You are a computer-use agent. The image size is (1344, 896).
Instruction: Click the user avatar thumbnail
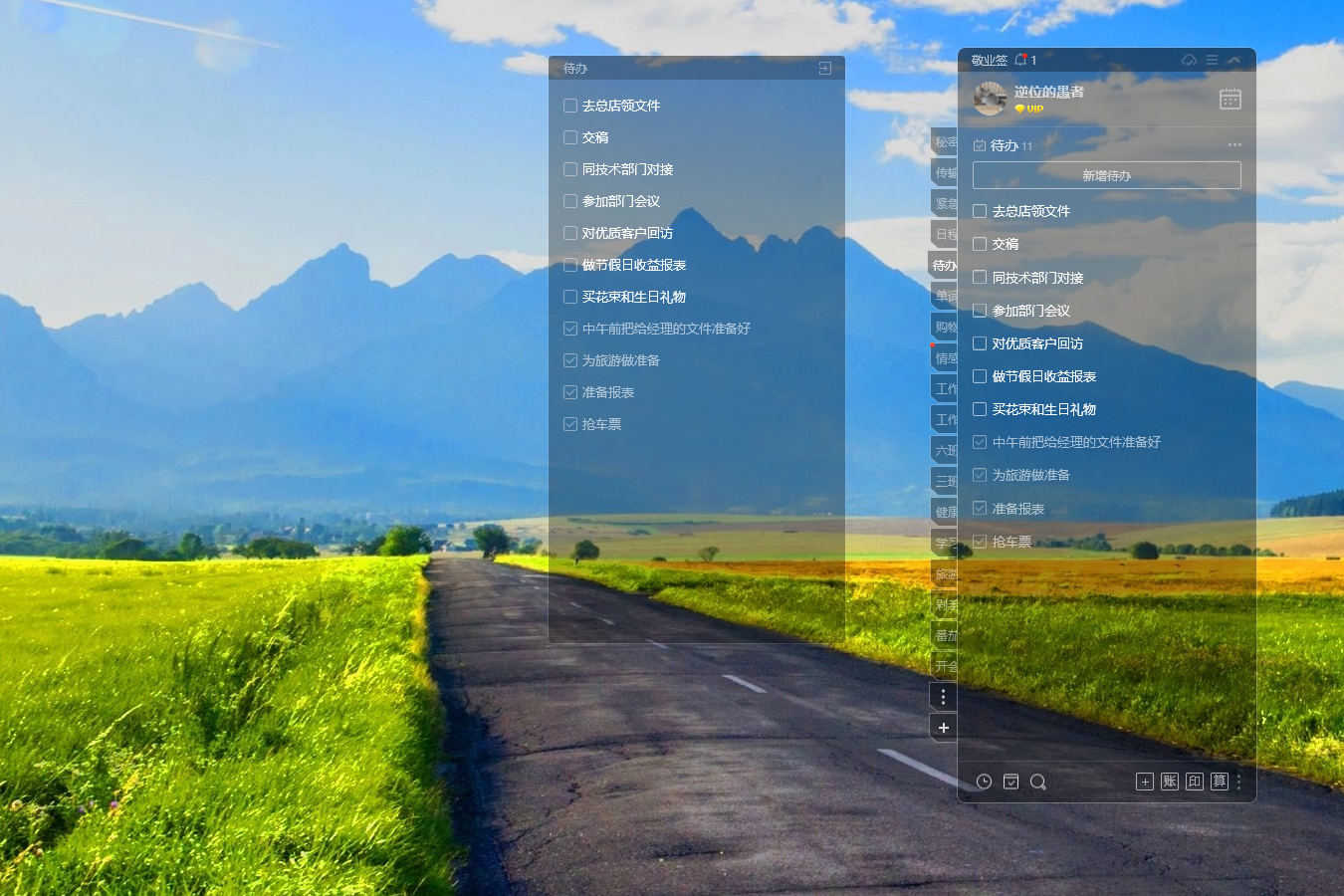point(990,99)
